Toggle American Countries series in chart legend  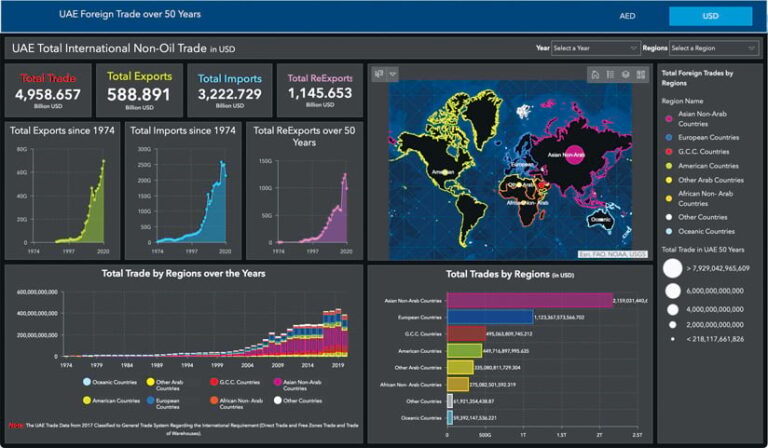tap(111, 401)
